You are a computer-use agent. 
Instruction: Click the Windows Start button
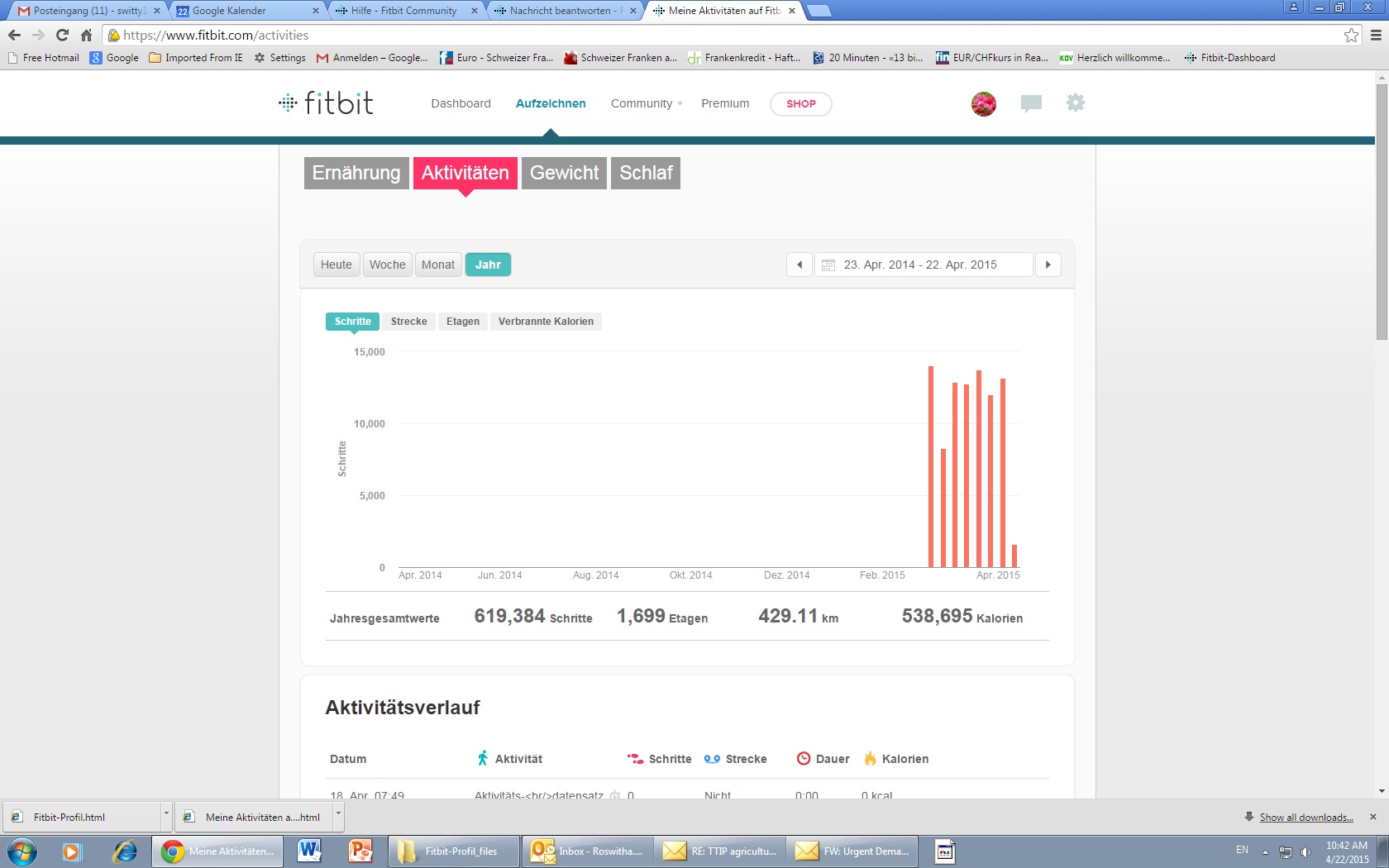(x=21, y=851)
